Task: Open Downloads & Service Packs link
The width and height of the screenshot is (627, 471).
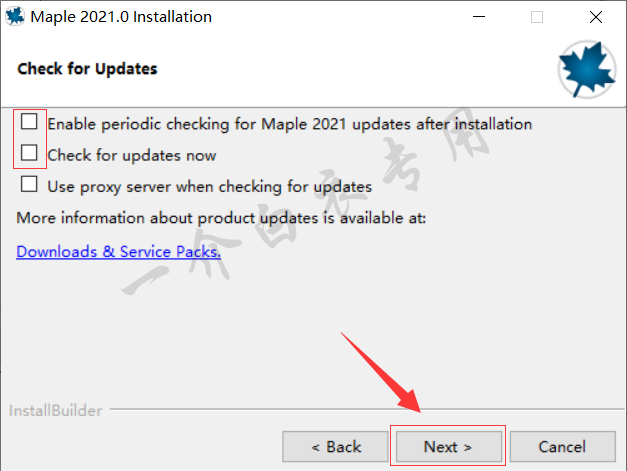Action: click(118, 252)
